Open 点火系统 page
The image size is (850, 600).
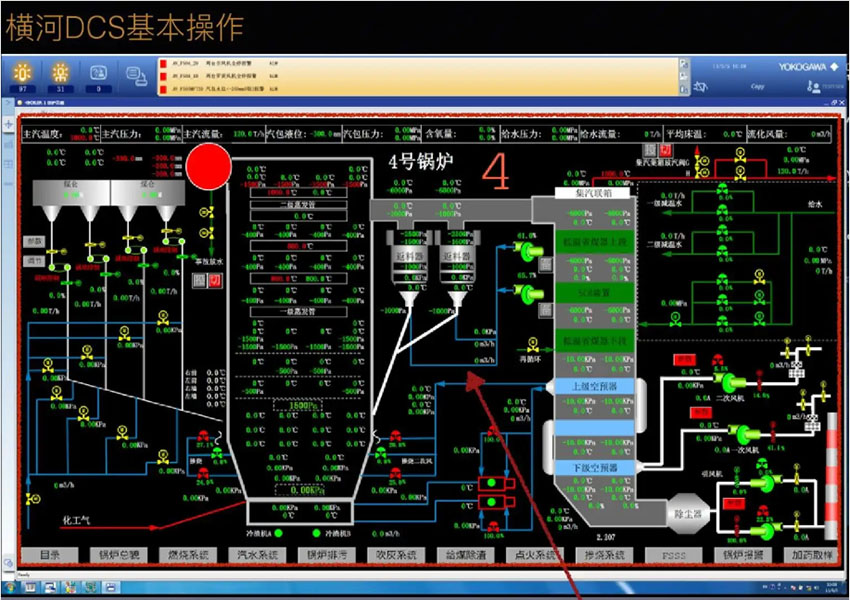click(x=535, y=555)
